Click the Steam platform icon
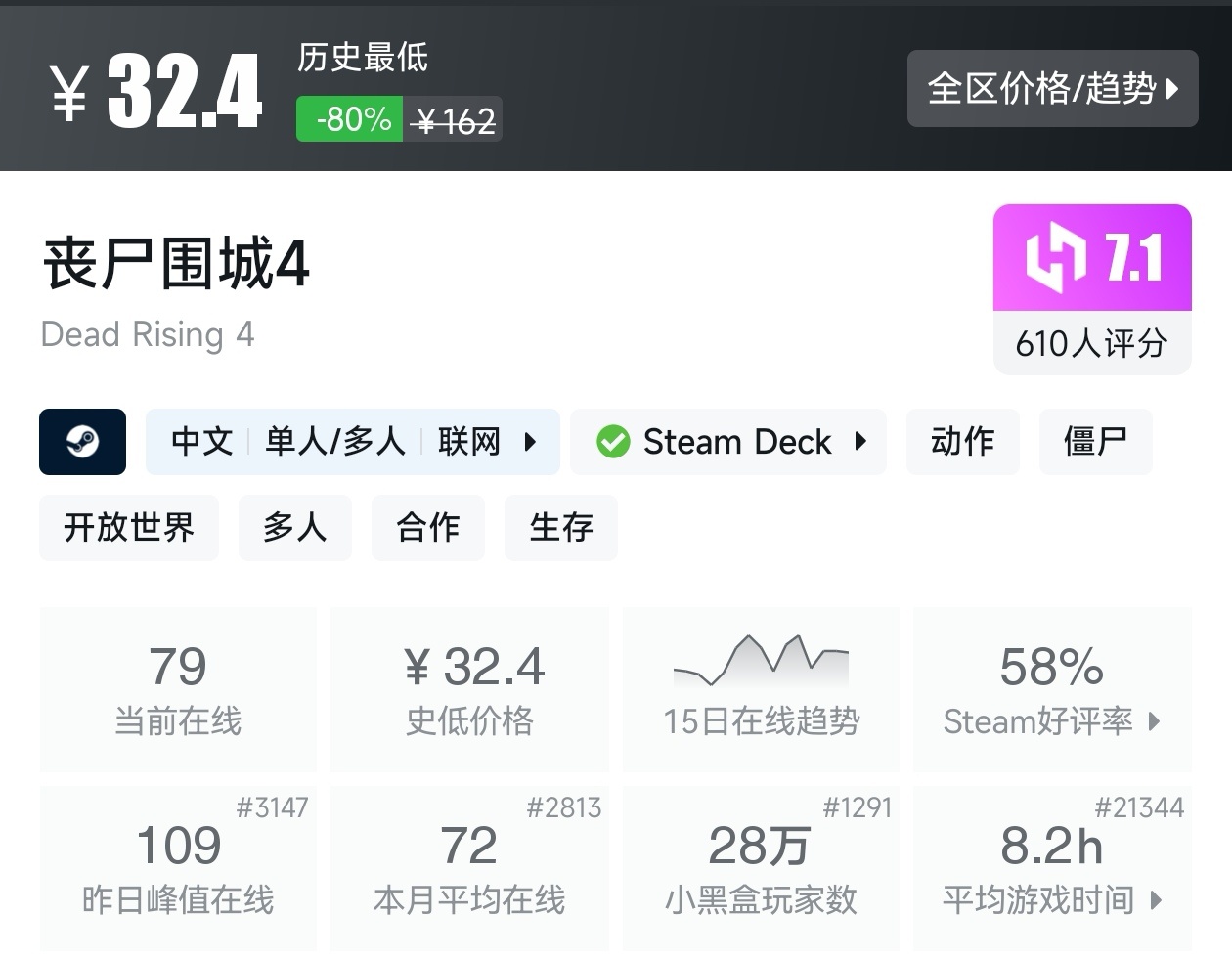Viewport: 1232px width, 958px height. (x=82, y=442)
